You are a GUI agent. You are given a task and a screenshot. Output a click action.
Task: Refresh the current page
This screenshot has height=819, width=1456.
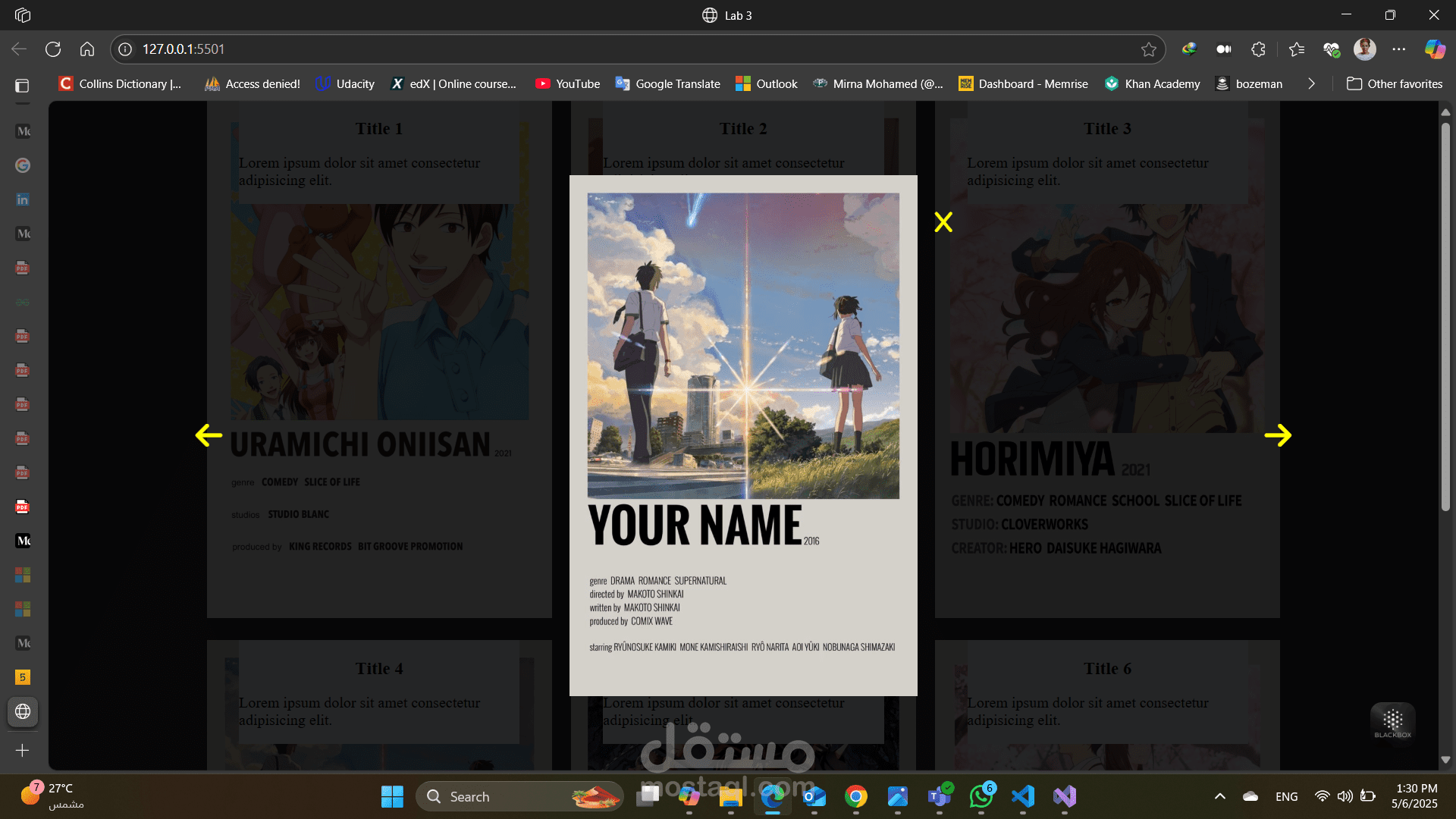(x=53, y=49)
